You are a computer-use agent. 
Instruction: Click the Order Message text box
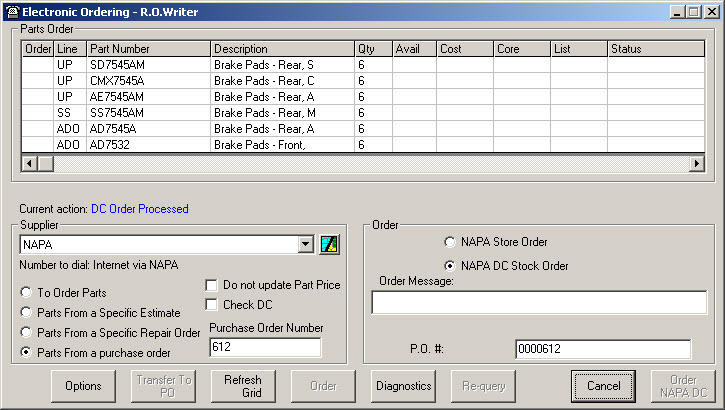(540, 302)
